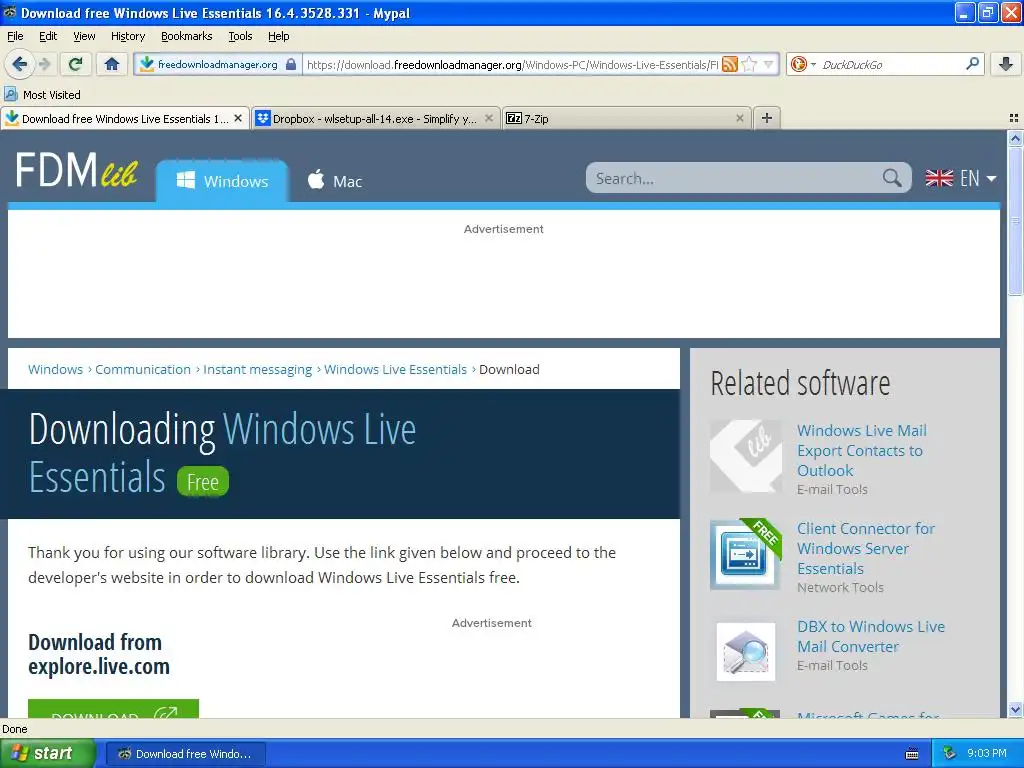1024x768 pixels.
Task: Open the File menu
Action: point(15,36)
